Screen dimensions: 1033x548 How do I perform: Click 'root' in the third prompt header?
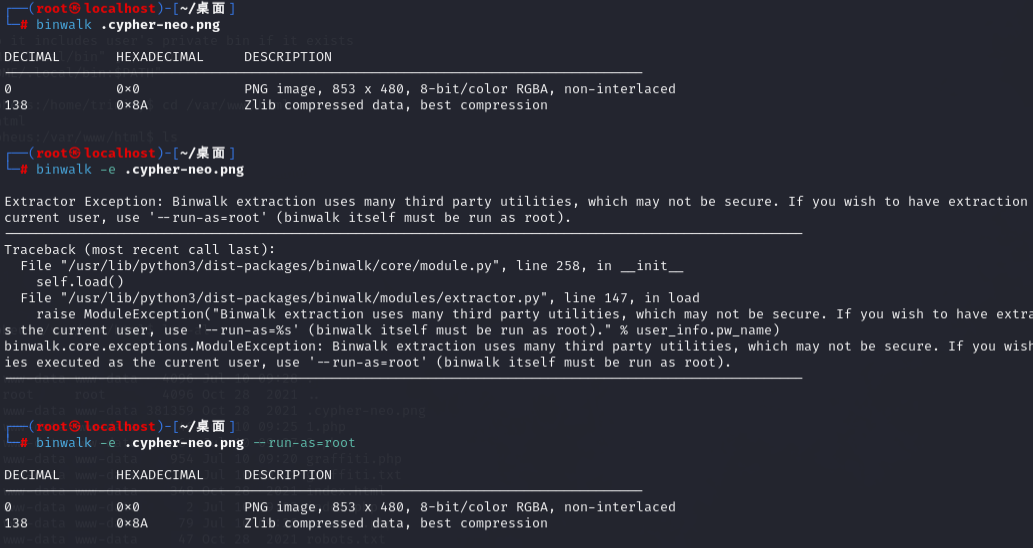pos(51,426)
